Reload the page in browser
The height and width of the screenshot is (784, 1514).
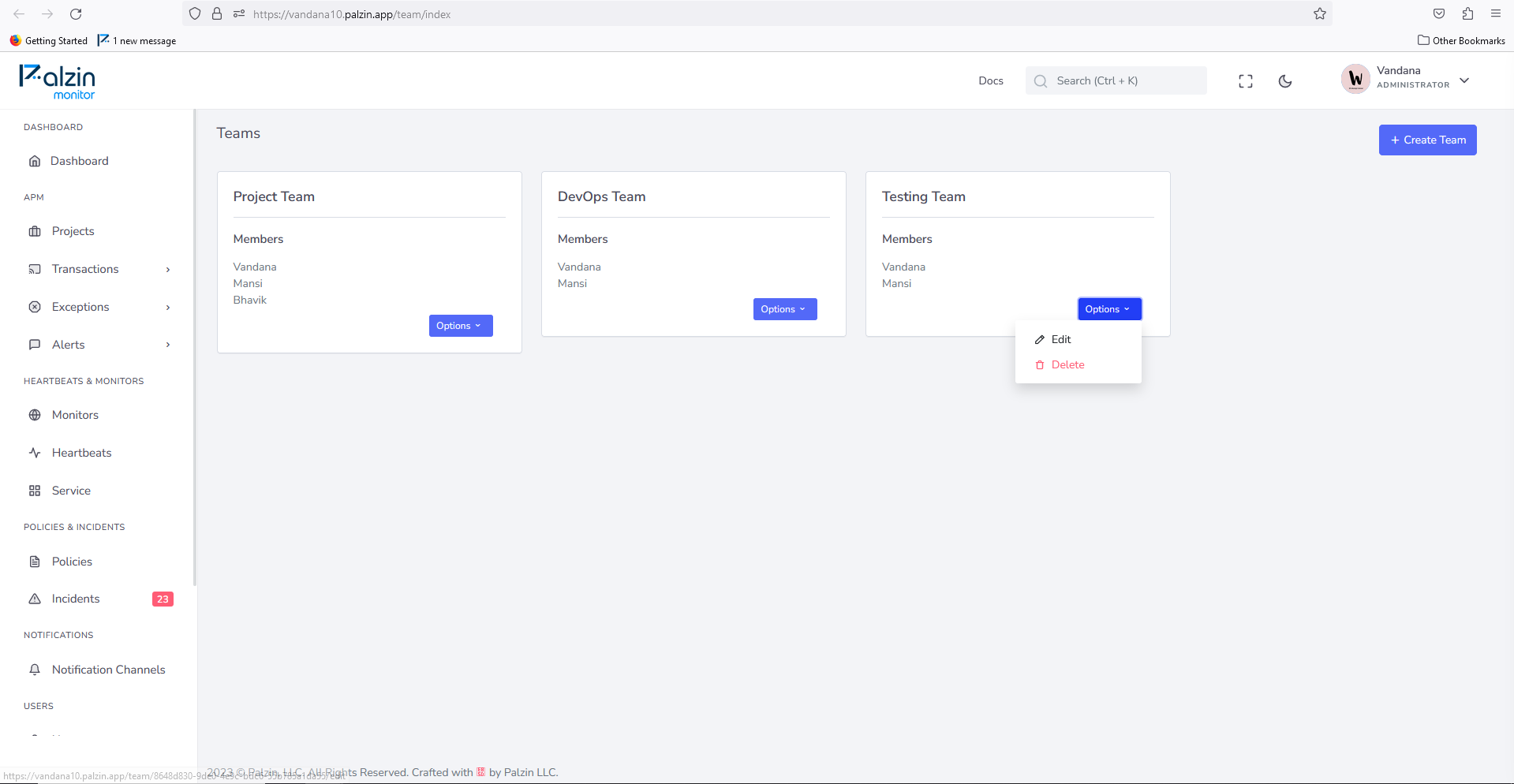click(76, 13)
